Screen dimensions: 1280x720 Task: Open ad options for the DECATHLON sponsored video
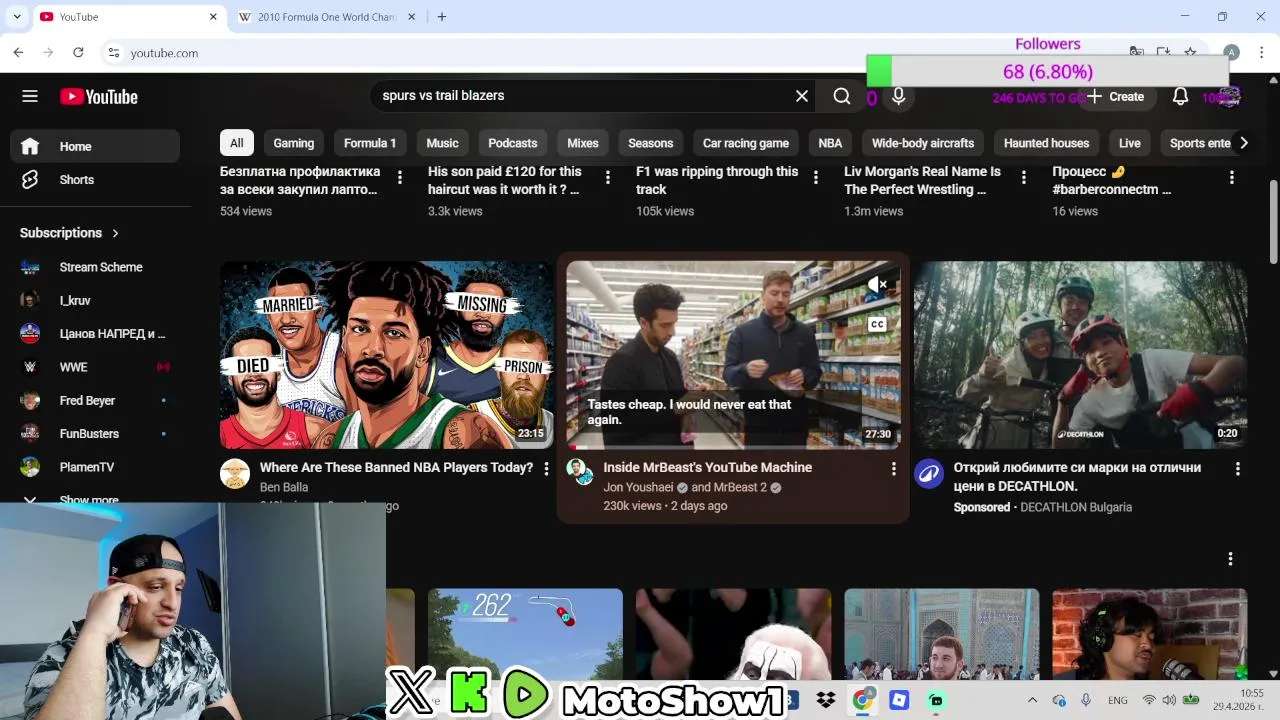[x=1238, y=468]
